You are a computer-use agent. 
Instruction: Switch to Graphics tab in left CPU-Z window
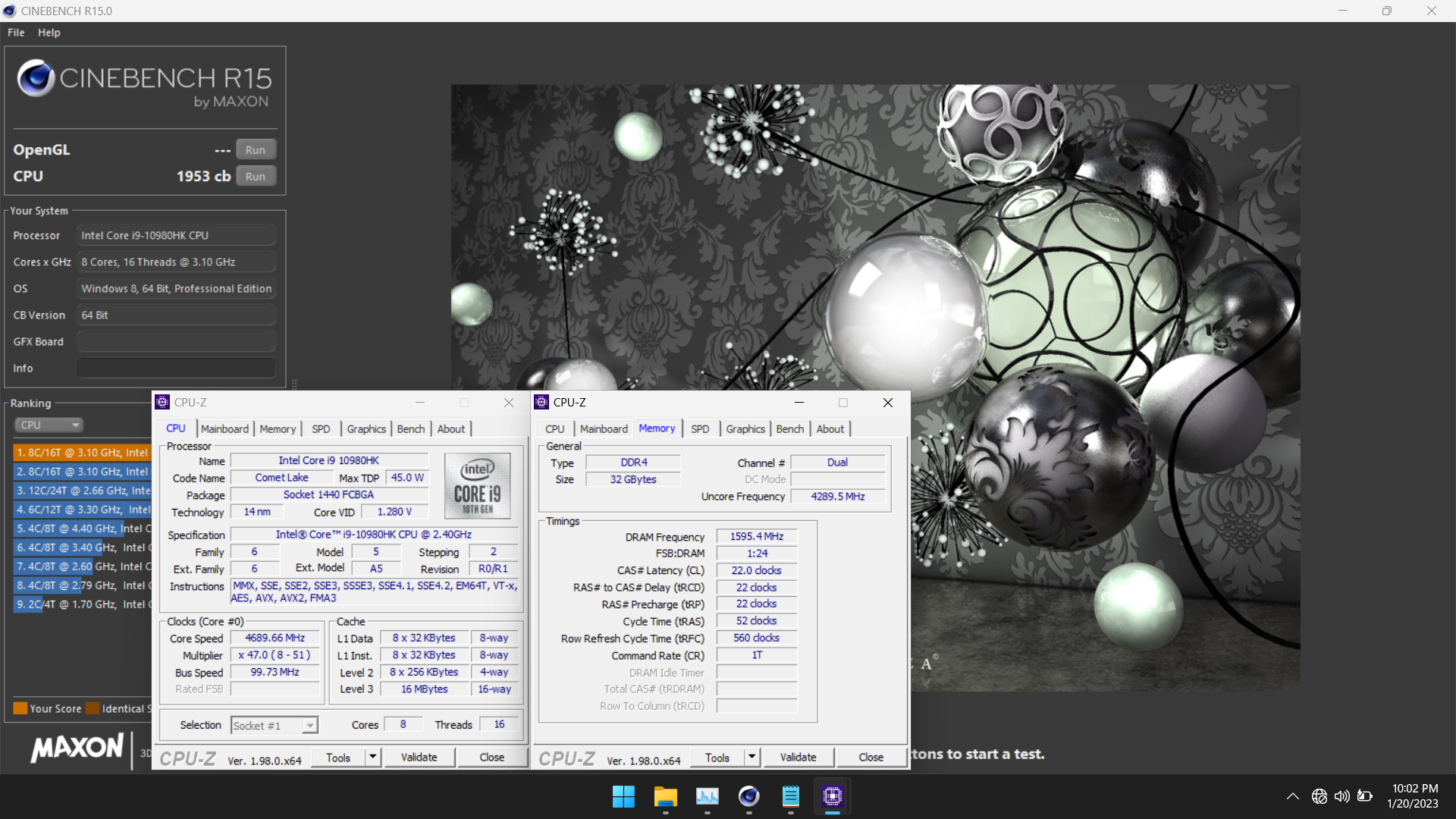pos(366,428)
